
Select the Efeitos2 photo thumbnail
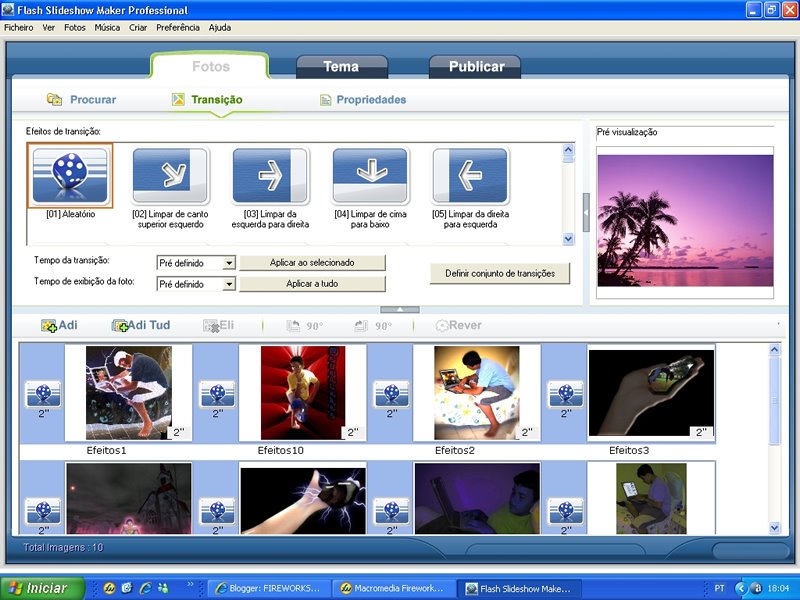[477, 393]
